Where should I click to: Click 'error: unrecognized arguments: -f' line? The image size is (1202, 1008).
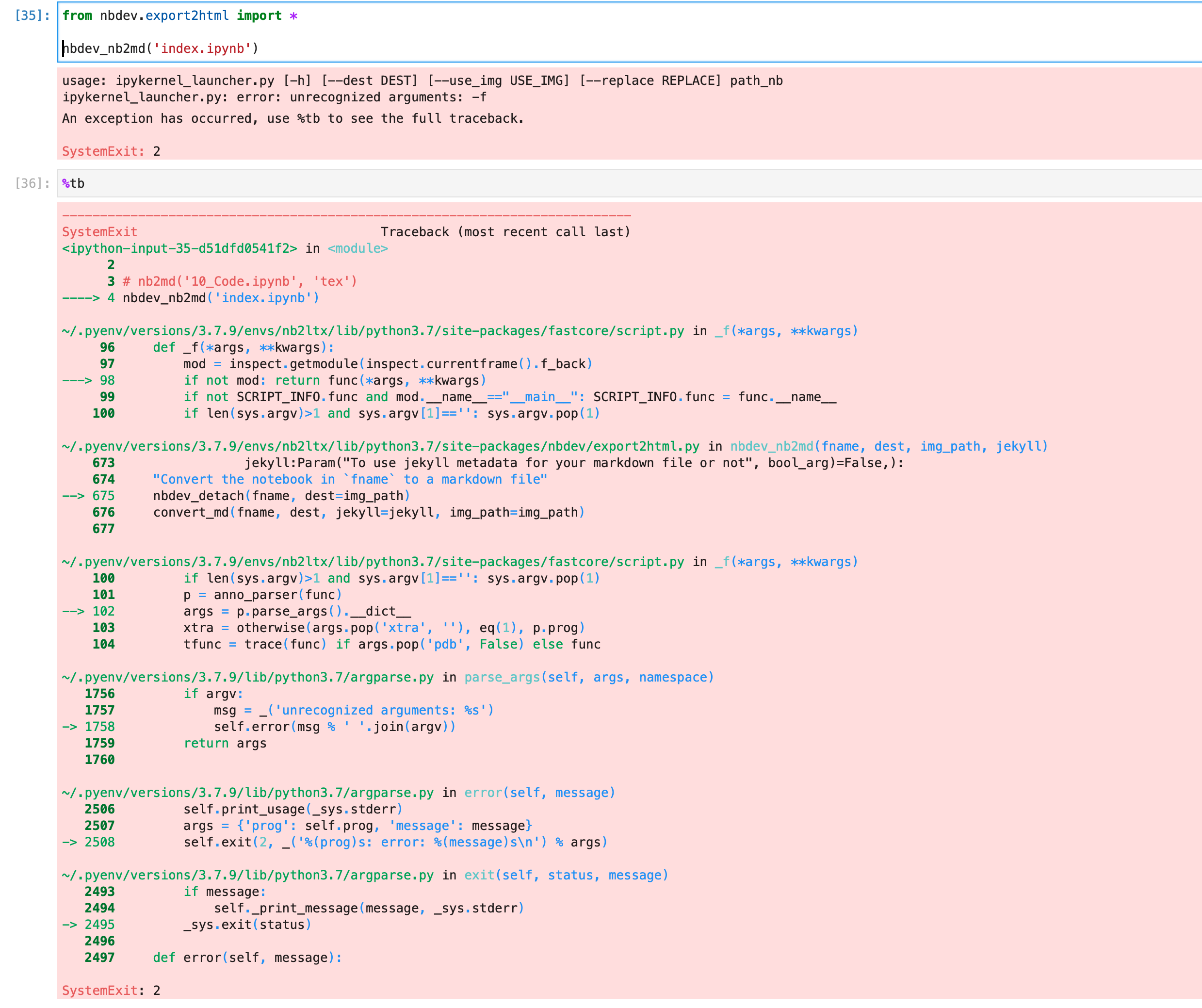[x=275, y=98]
